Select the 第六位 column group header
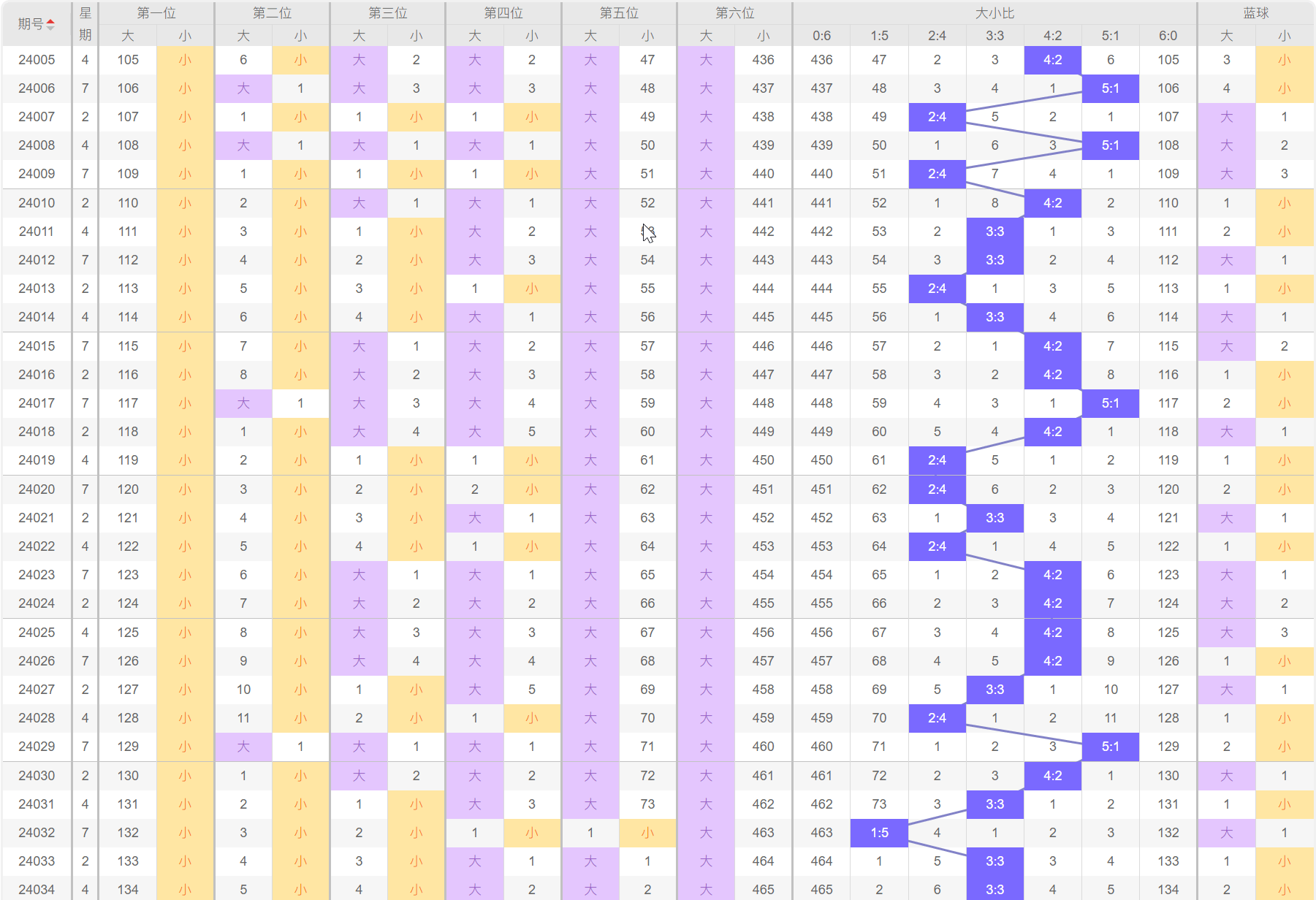The width and height of the screenshot is (1316, 900). point(734,13)
